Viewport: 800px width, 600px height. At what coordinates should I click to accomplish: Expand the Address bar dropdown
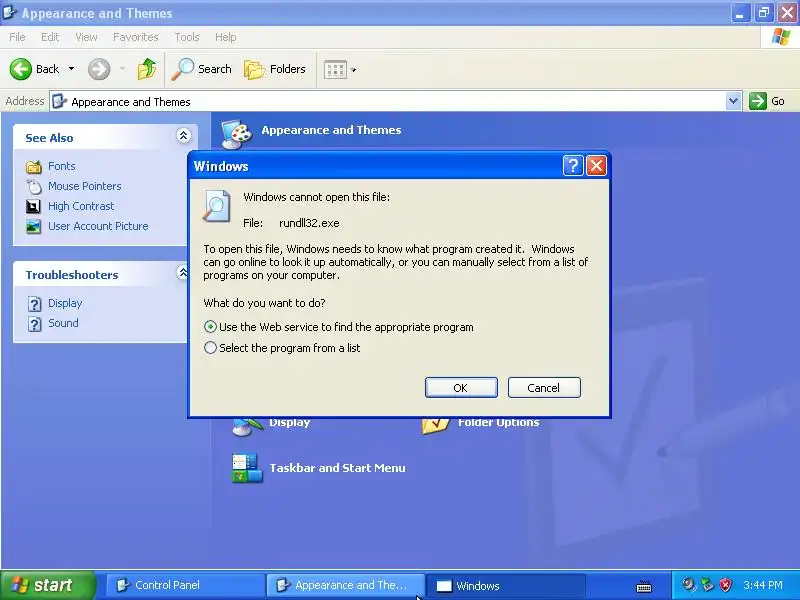click(733, 101)
